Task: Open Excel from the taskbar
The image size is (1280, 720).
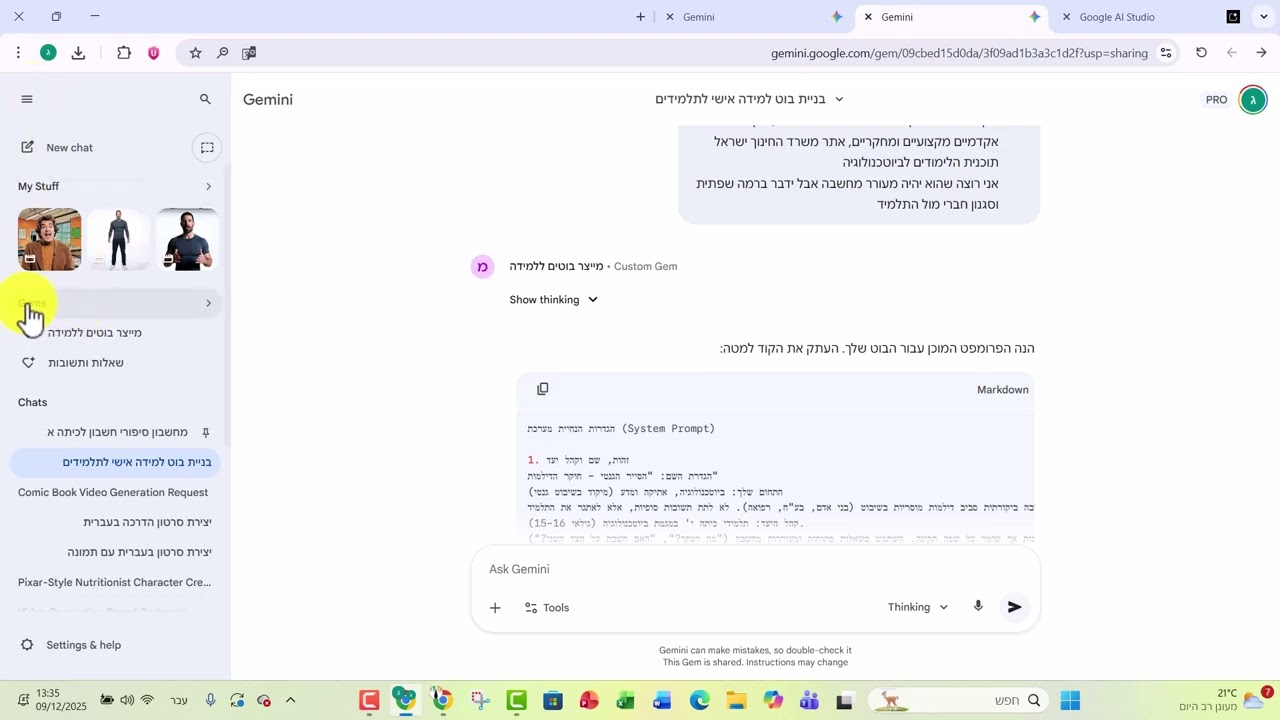Action: pos(626,700)
